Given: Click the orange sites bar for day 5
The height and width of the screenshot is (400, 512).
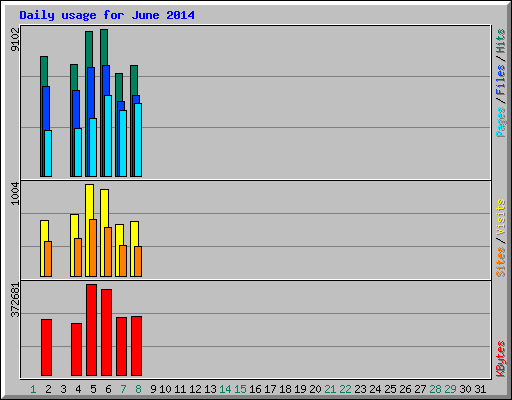Looking at the screenshot, I should click(x=93, y=248).
